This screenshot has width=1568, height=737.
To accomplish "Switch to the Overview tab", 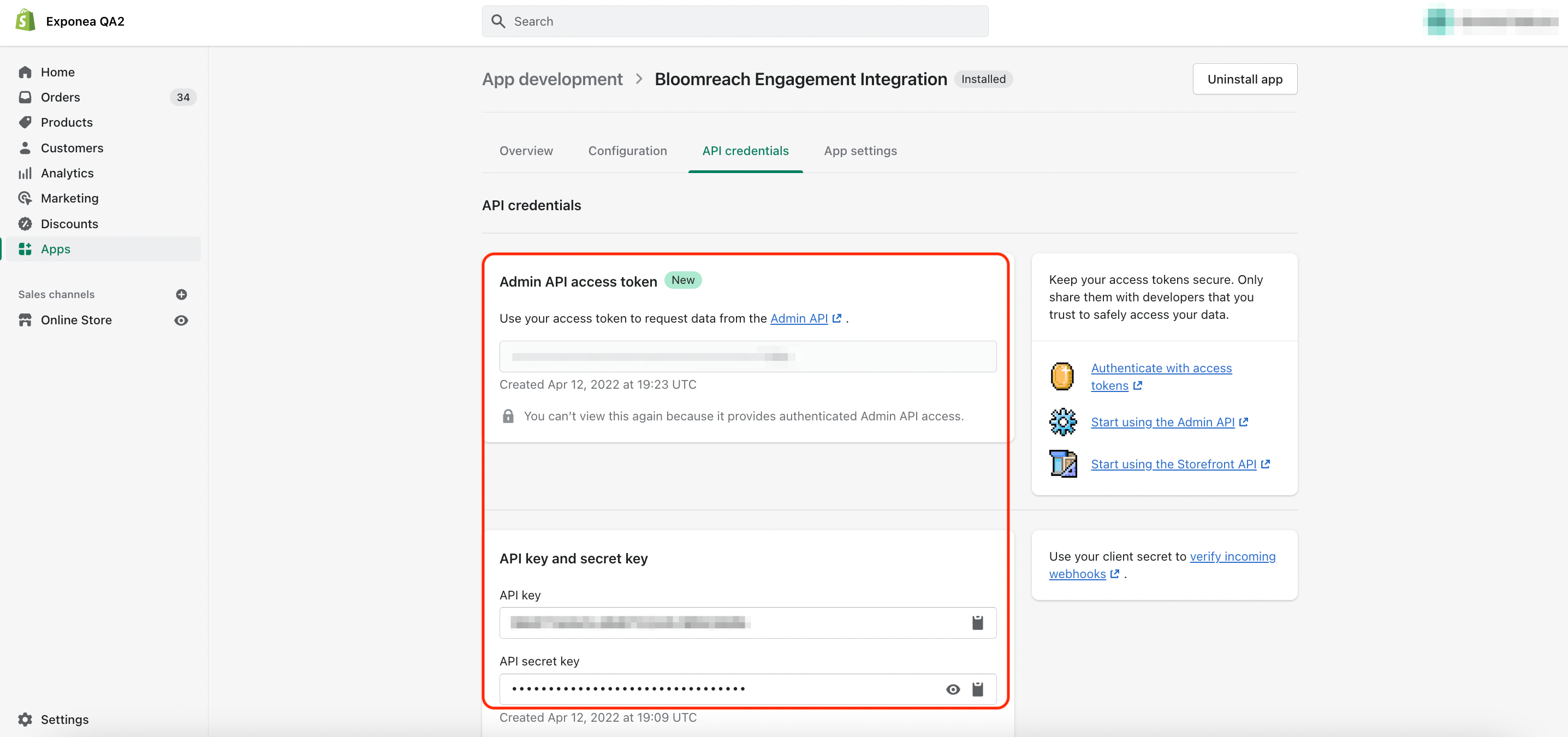I will [x=526, y=150].
